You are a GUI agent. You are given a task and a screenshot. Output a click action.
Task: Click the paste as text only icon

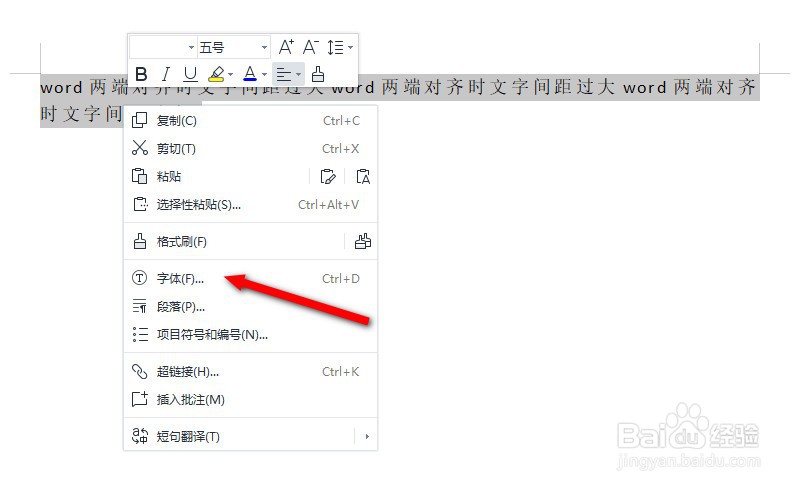363,176
